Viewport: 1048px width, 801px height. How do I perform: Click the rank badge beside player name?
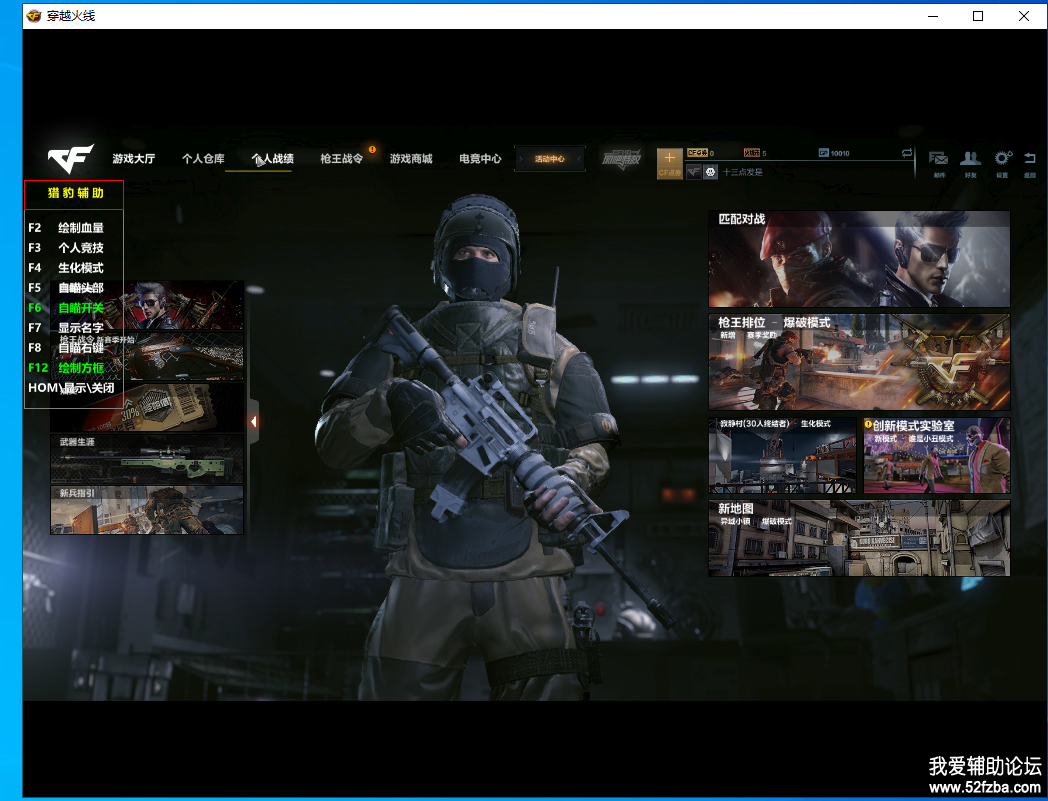694,172
